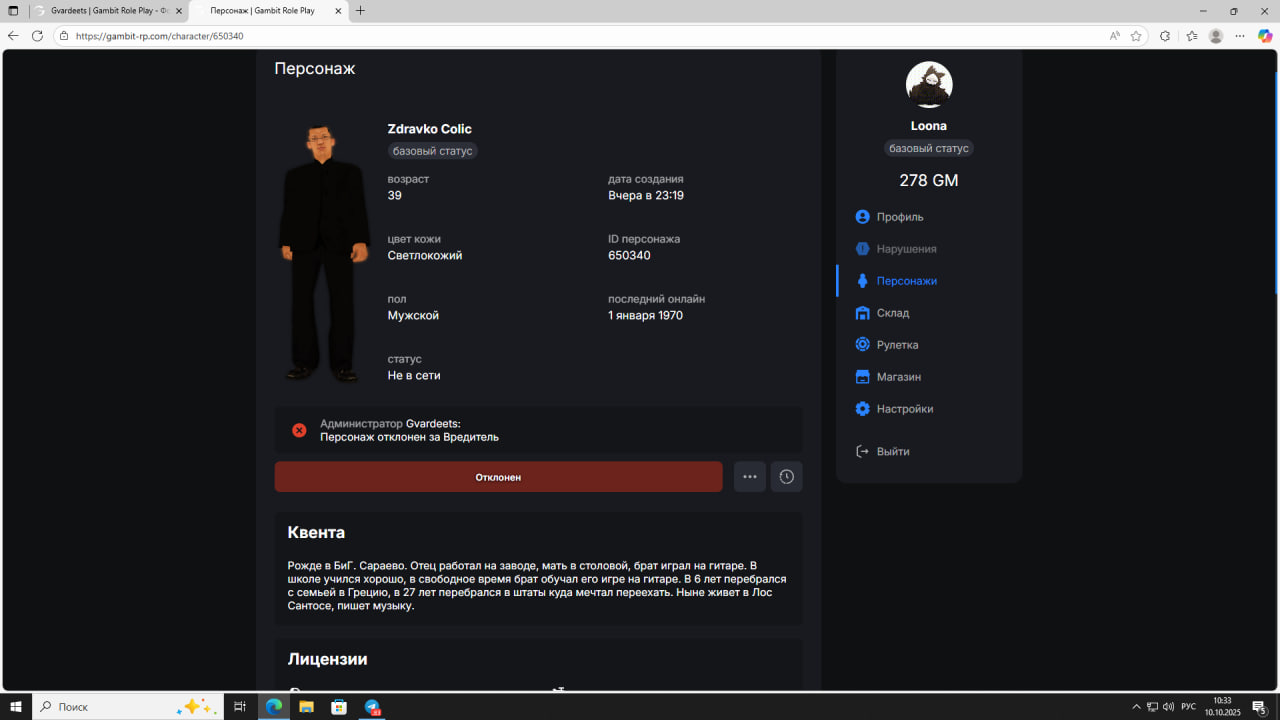Switch to the Gvardeets Gambit Role Play tab
Viewport: 1280px width, 720px height.
click(108, 11)
